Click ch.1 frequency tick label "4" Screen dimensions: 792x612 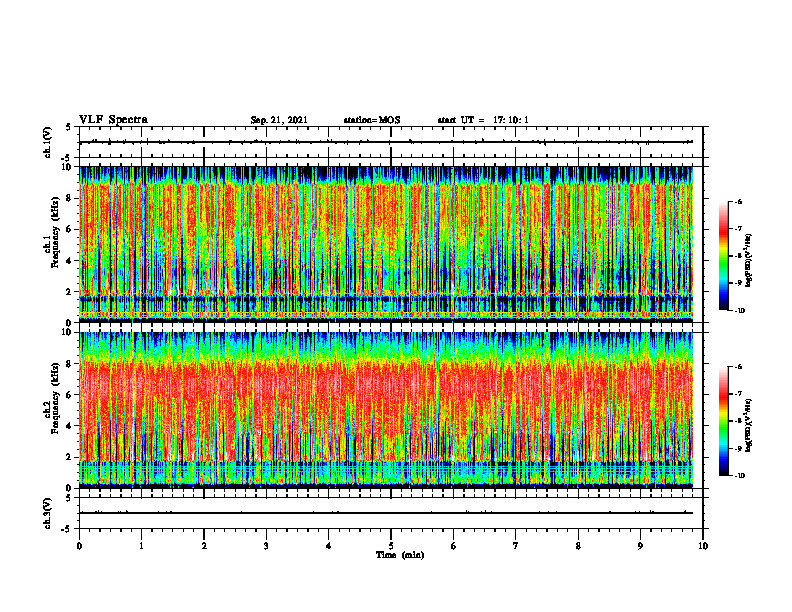[x=70, y=261]
